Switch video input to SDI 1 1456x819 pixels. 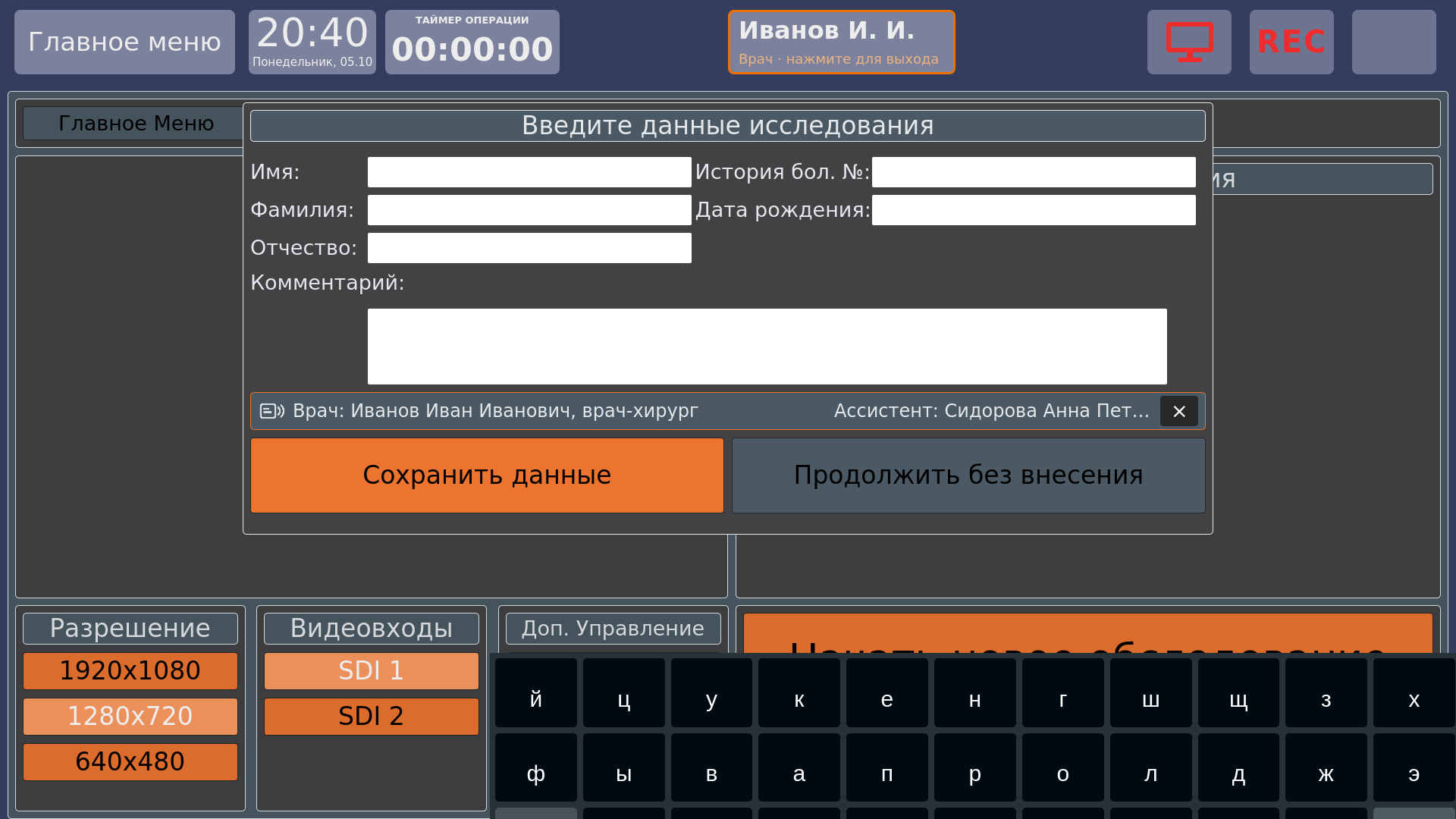click(372, 671)
